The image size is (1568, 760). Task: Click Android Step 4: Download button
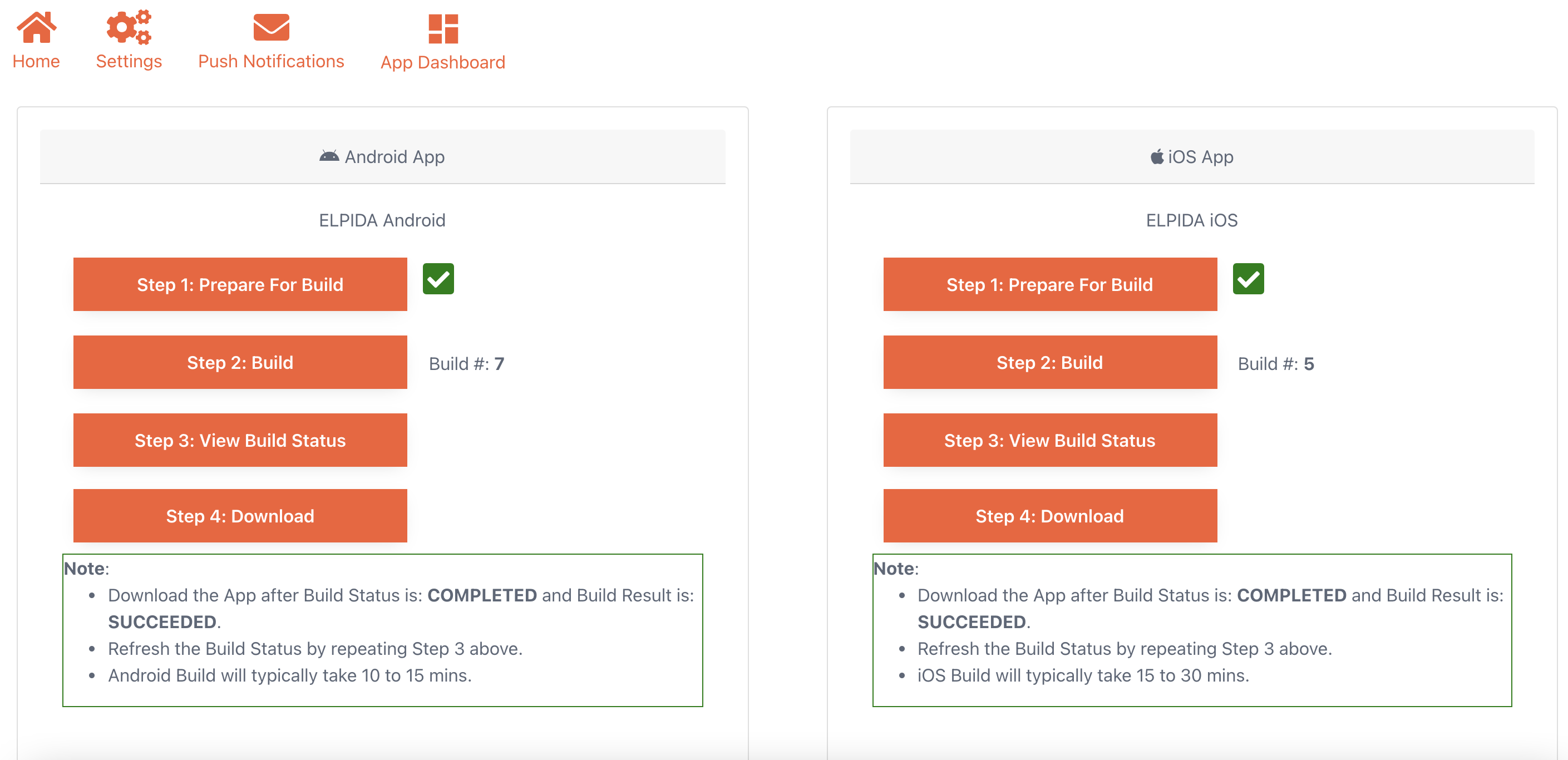(x=240, y=516)
